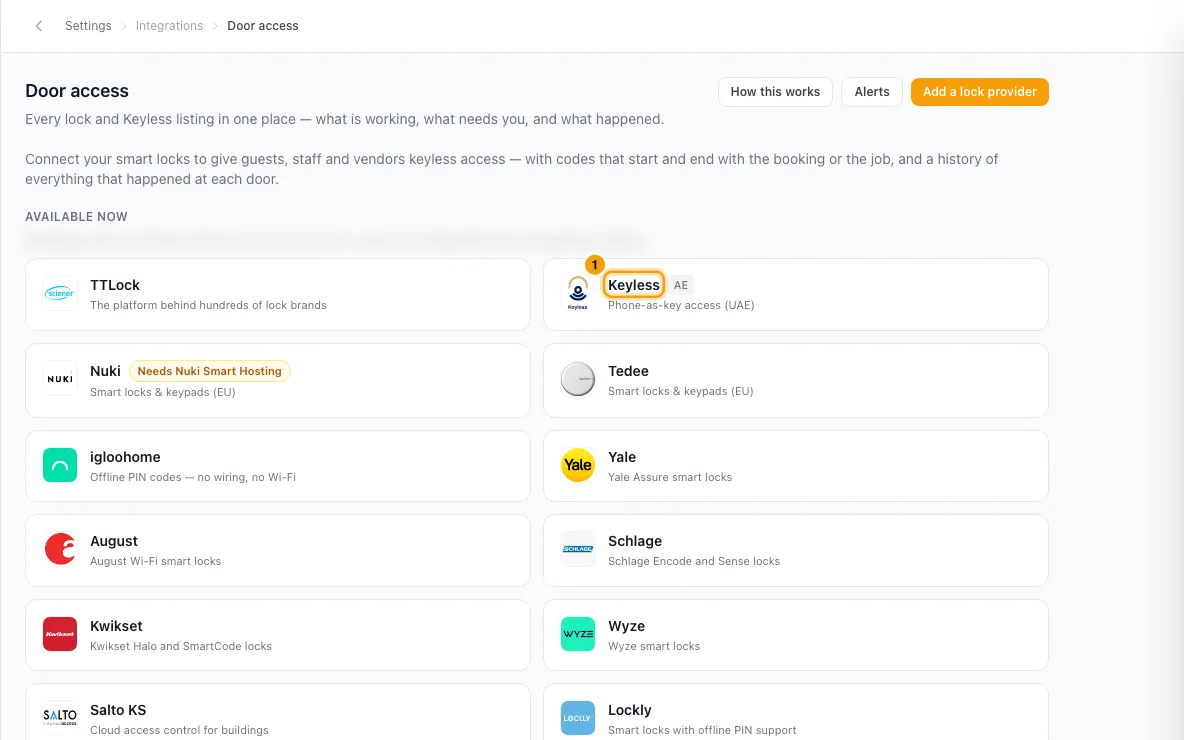Viewport: 1184px width, 740px height.
Task: Select the Tedee provider name
Action: coord(628,371)
